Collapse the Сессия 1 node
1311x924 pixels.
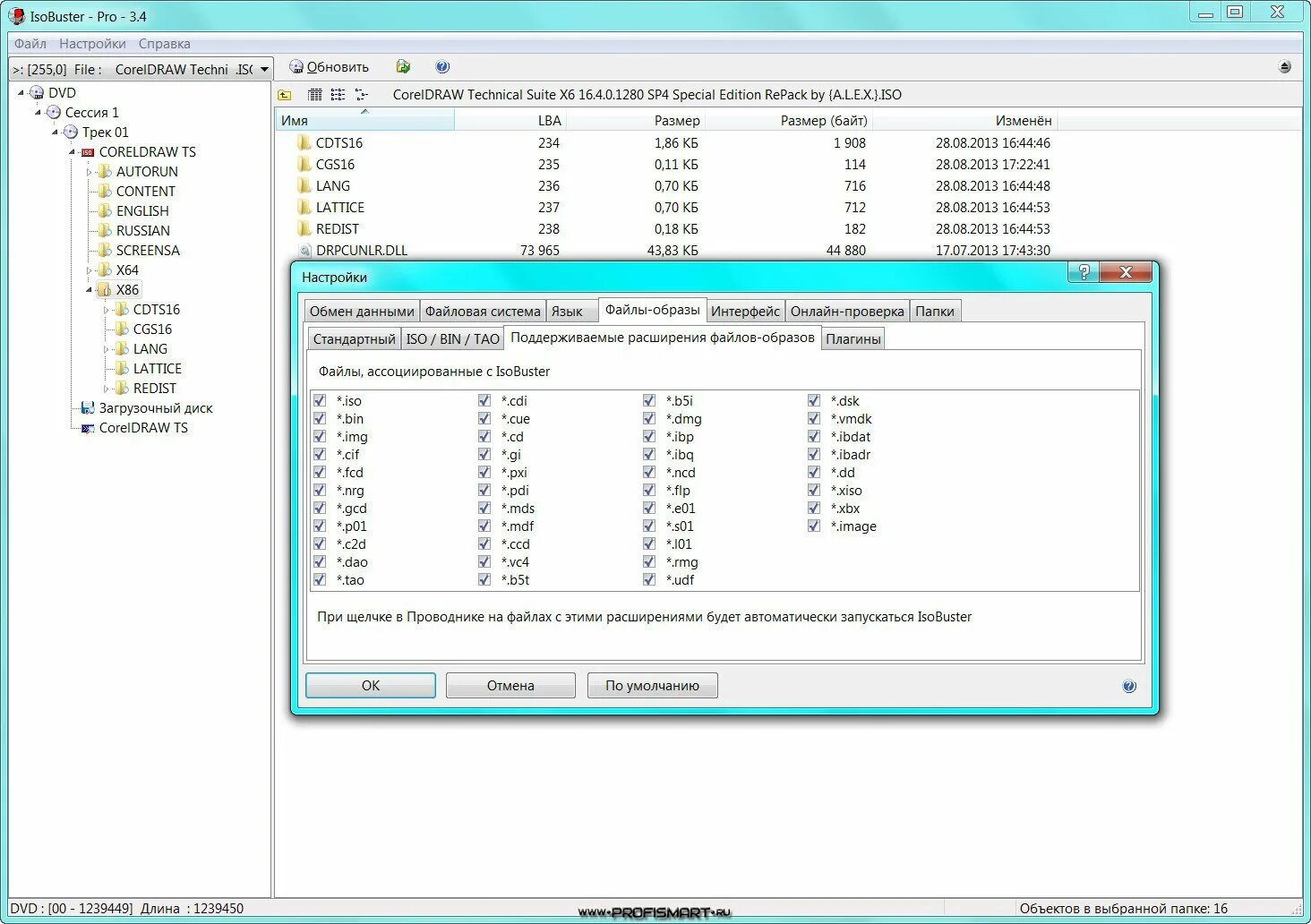[38, 113]
